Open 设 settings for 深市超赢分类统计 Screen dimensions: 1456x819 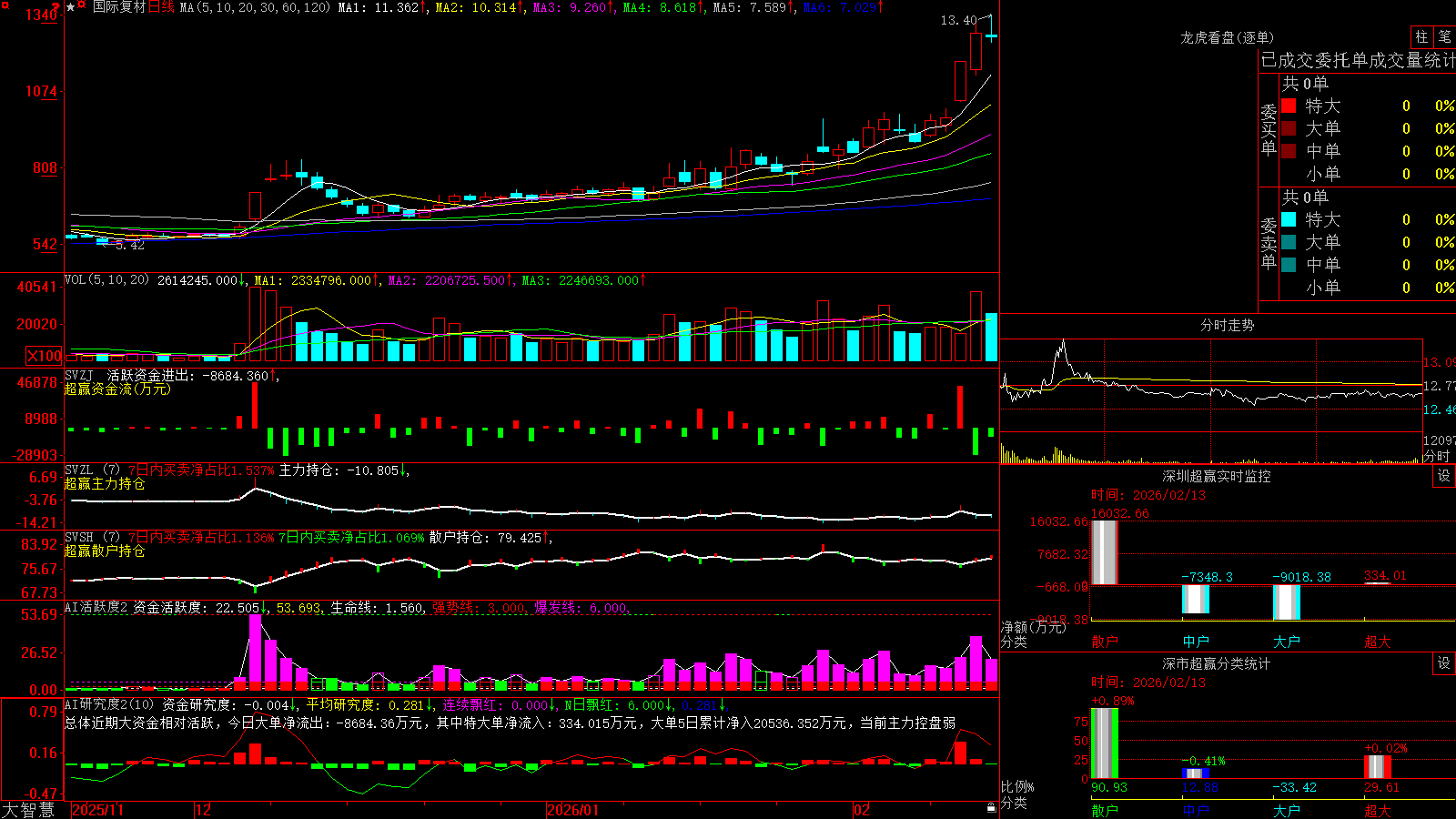1444,663
